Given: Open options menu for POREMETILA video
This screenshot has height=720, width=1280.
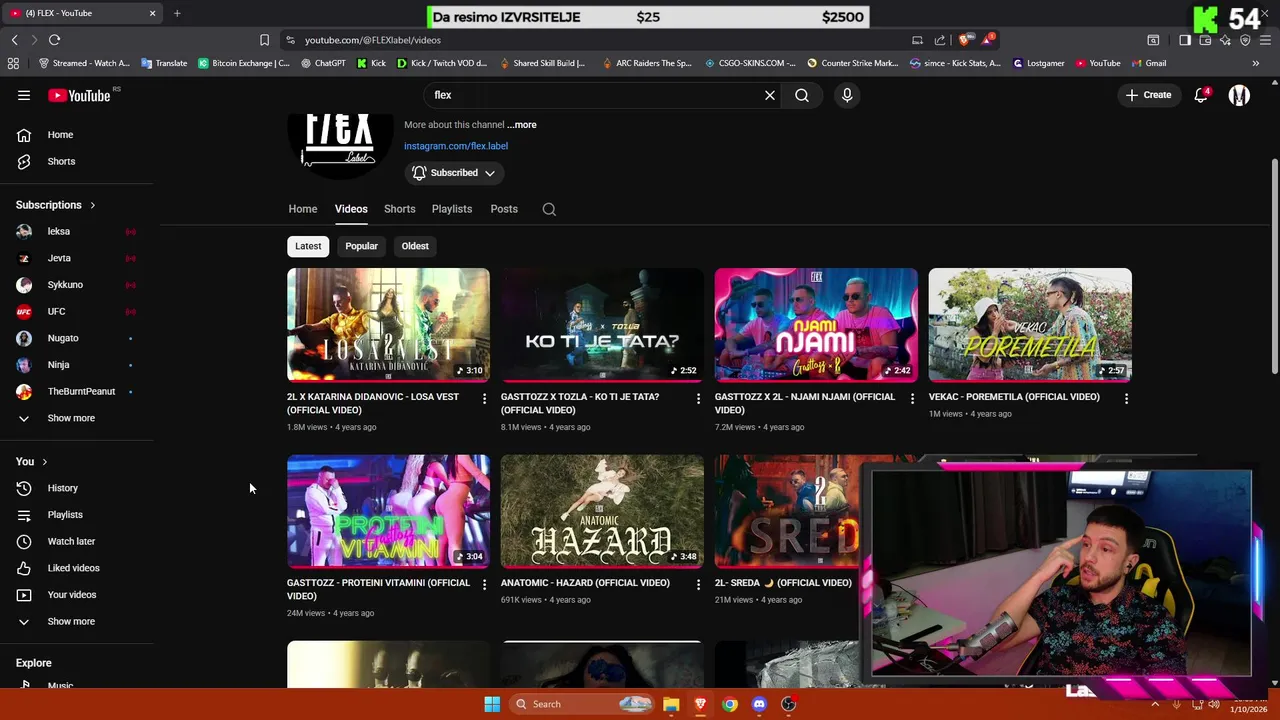Looking at the screenshot, I should tap(1126, 398).
